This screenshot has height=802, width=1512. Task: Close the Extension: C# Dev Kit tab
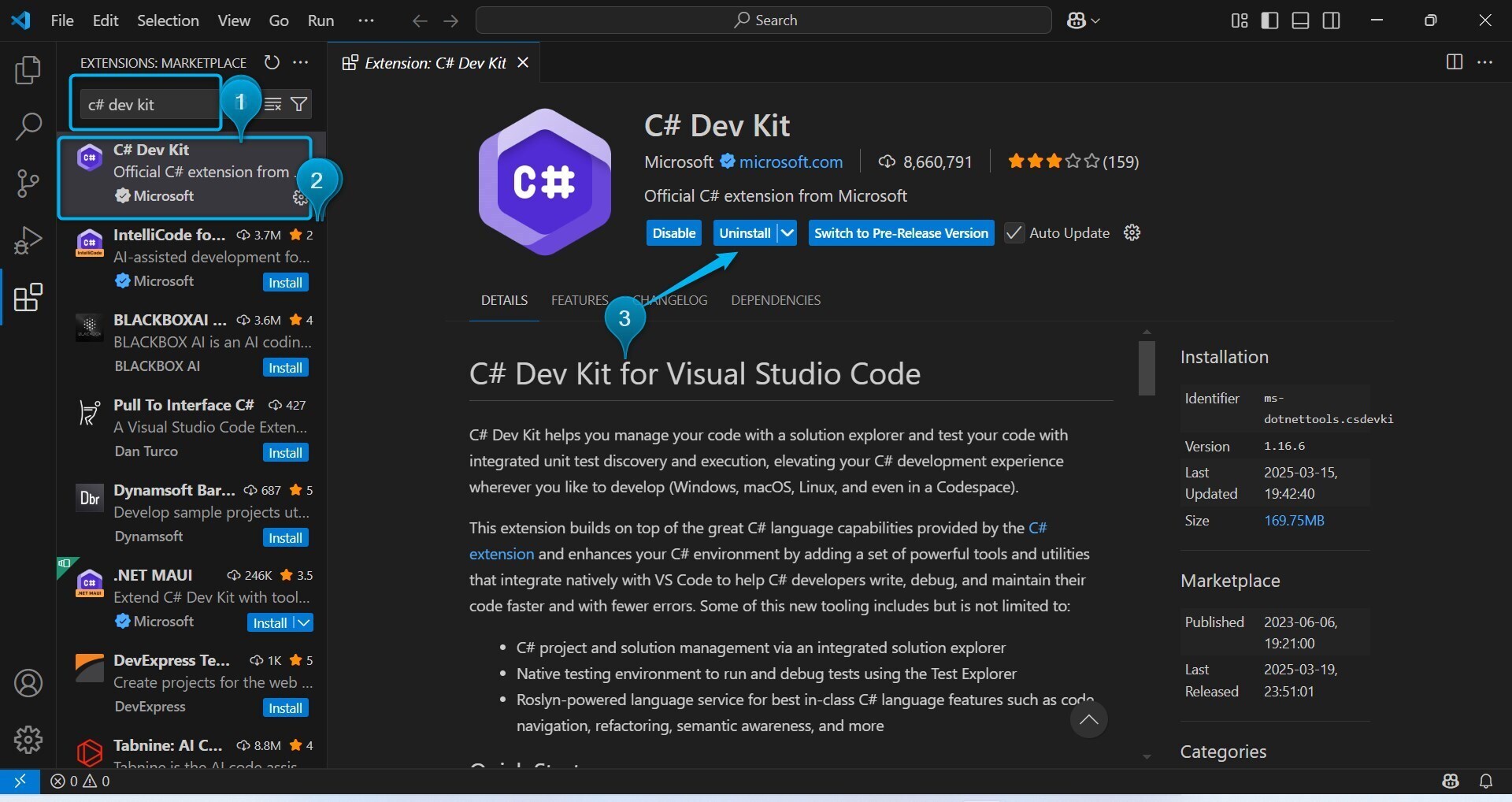[x=523, y=63]
